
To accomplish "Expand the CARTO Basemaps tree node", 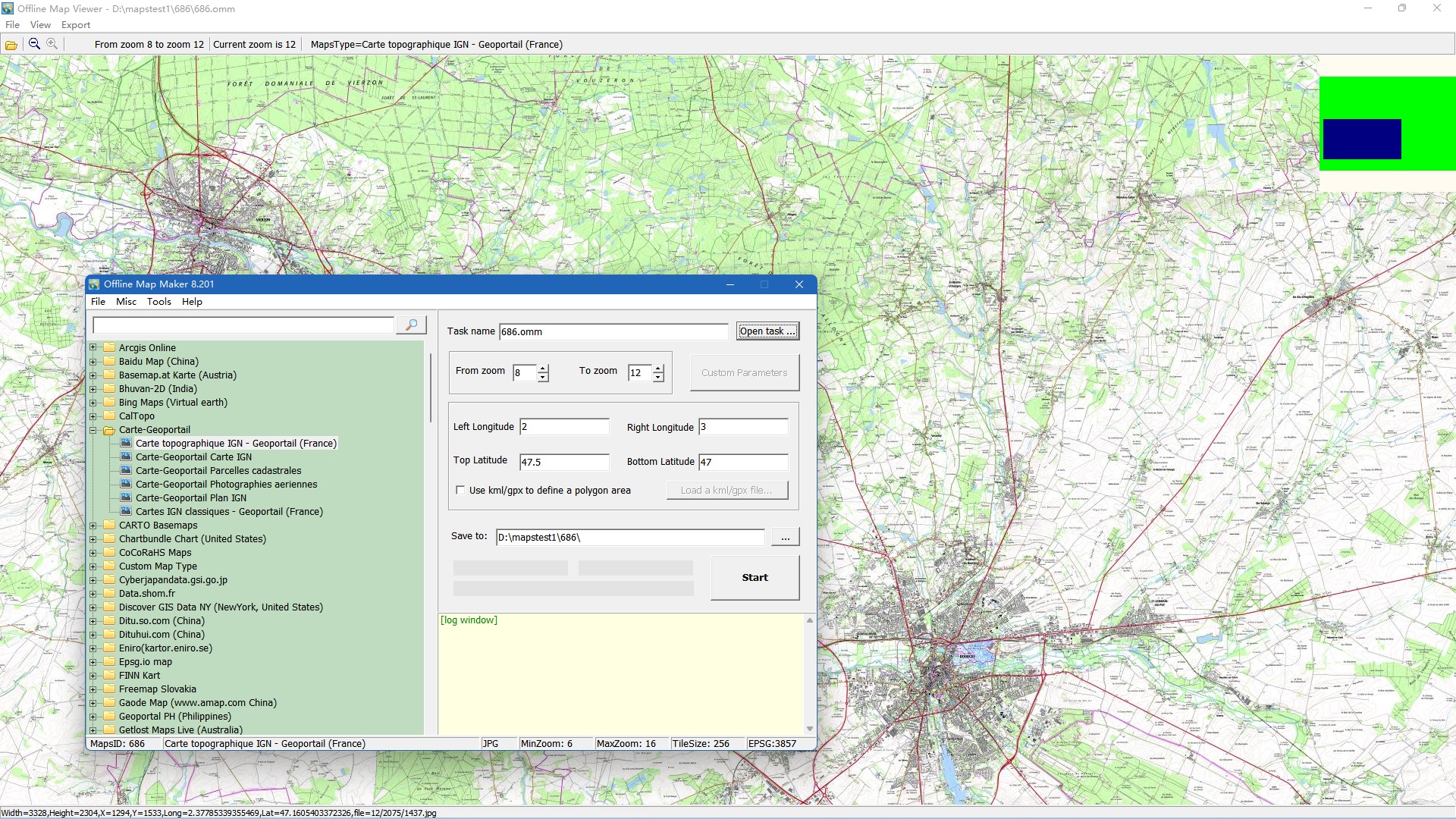I will pos(93,526).
